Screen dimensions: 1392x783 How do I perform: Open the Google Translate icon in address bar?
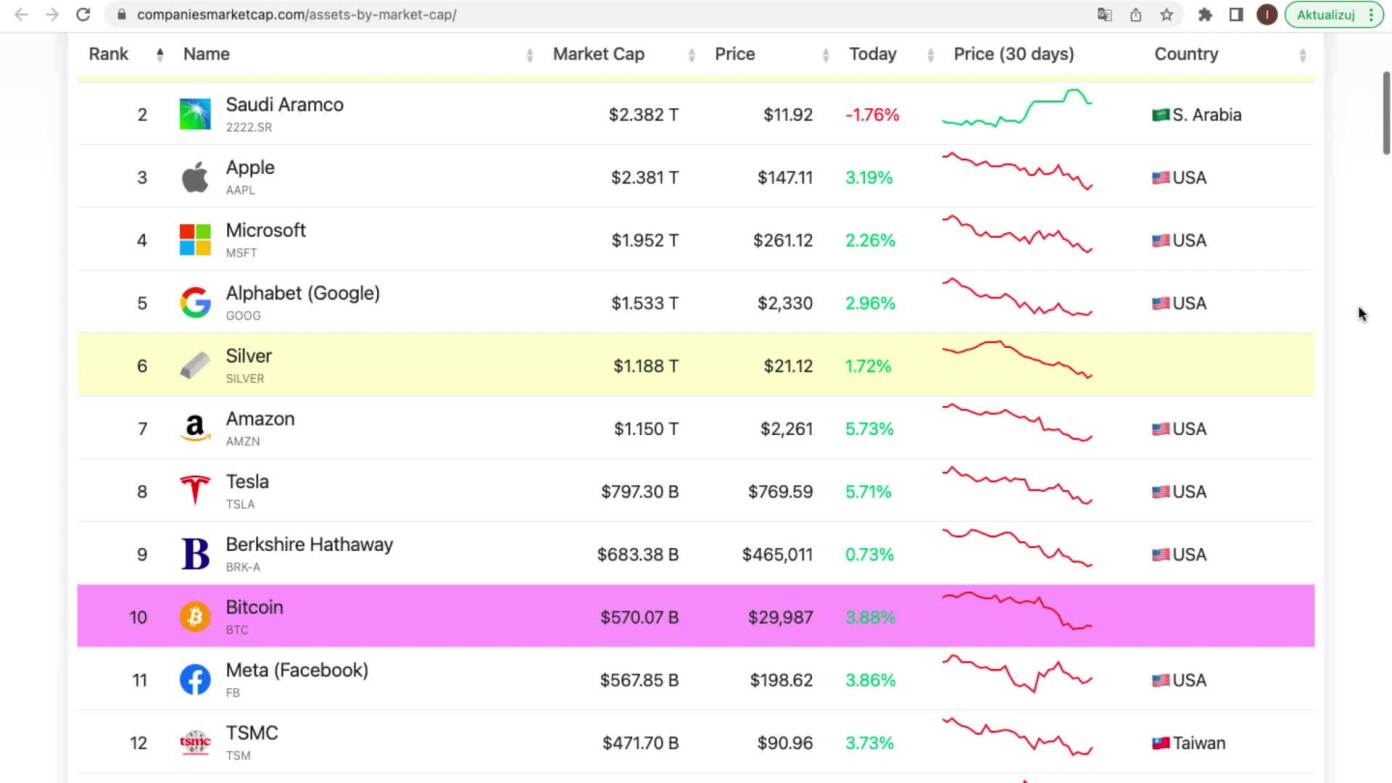click(1104, 15)
